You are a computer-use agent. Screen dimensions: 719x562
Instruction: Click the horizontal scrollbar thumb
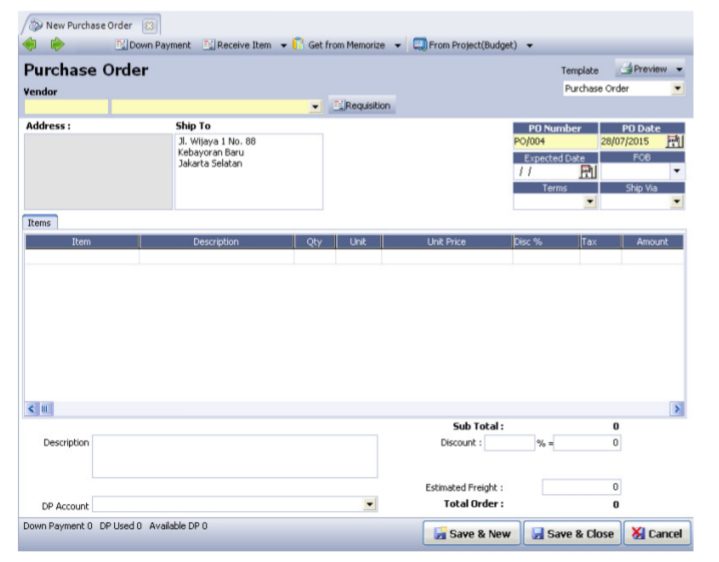(x=45, y=408)
